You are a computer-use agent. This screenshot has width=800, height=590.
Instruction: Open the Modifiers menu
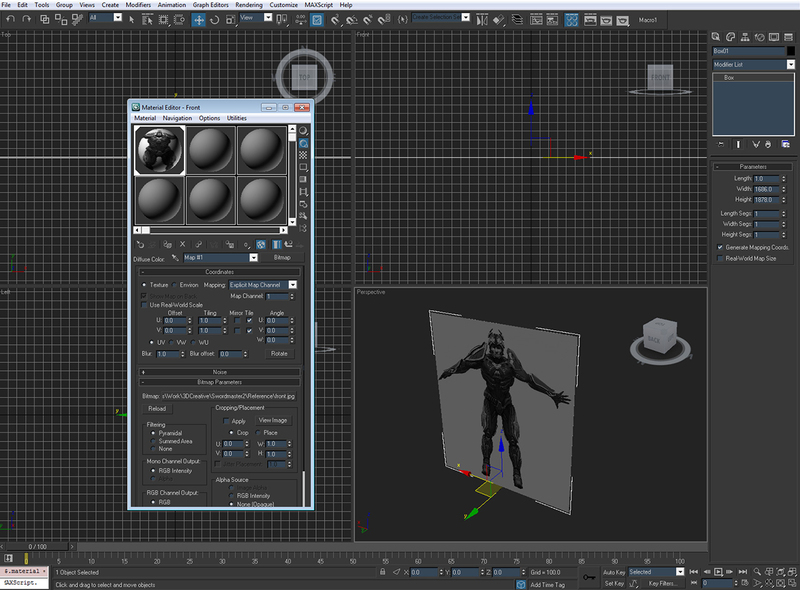138,5
